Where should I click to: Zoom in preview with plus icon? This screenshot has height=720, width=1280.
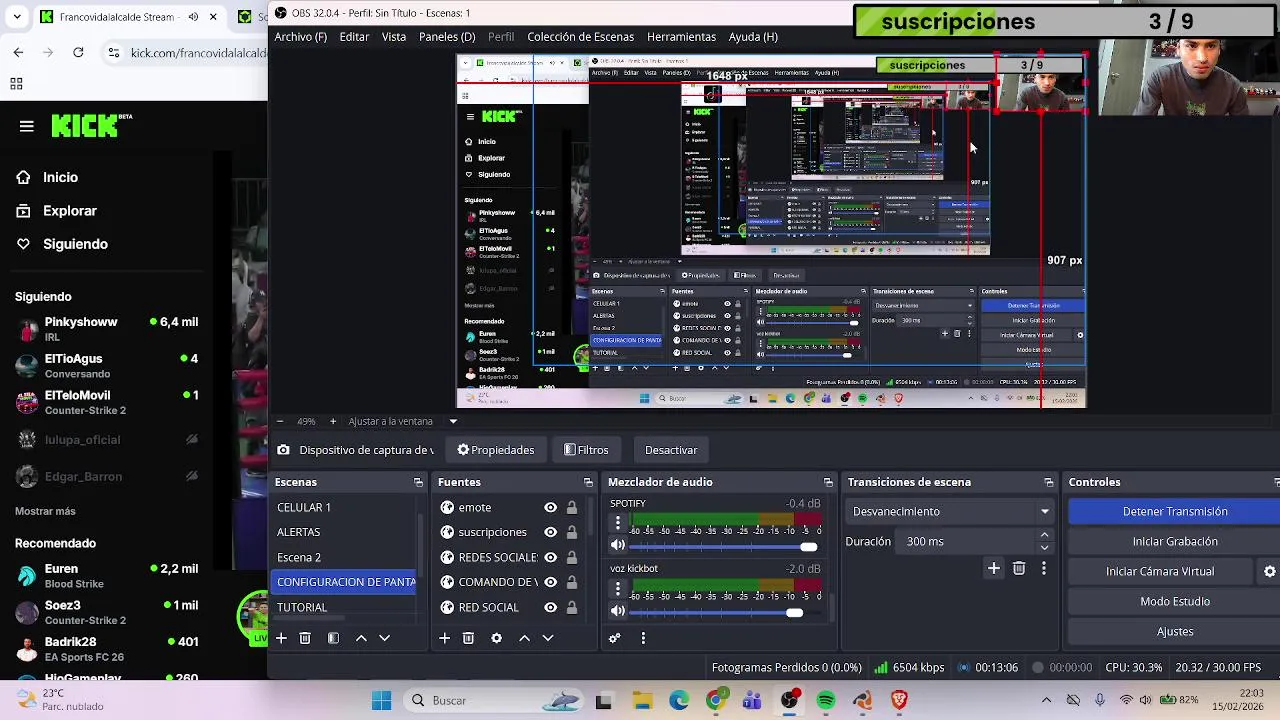point(333,421)
